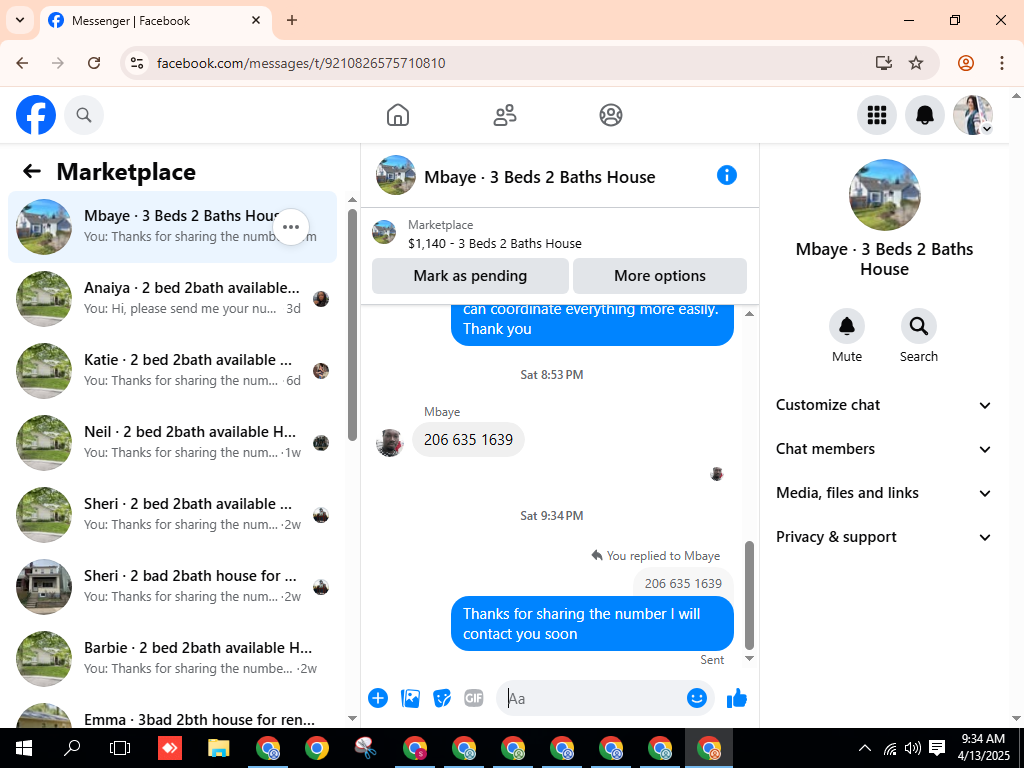The width and height of the screenshot is (1024, 768).
Task: Select the Messenger | Facebook tab
Action: coord(156,21)
